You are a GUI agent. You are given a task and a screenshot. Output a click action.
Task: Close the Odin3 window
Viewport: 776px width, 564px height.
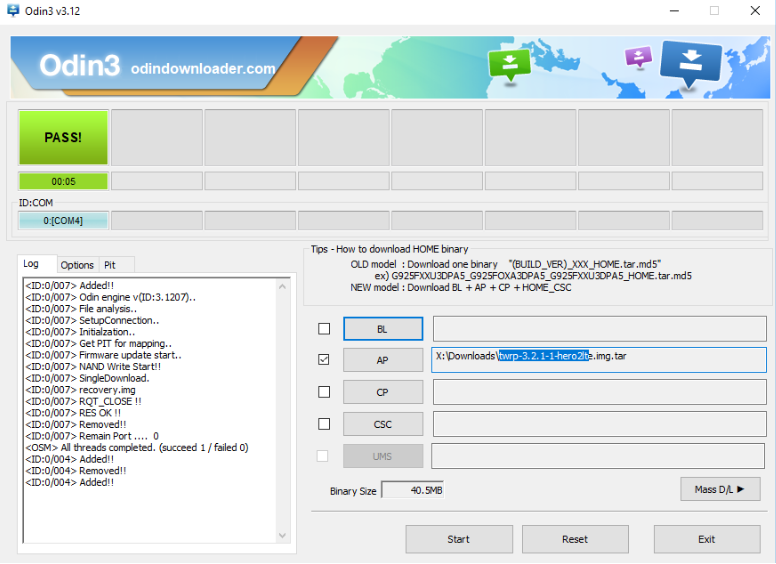(x=755, y=11)
